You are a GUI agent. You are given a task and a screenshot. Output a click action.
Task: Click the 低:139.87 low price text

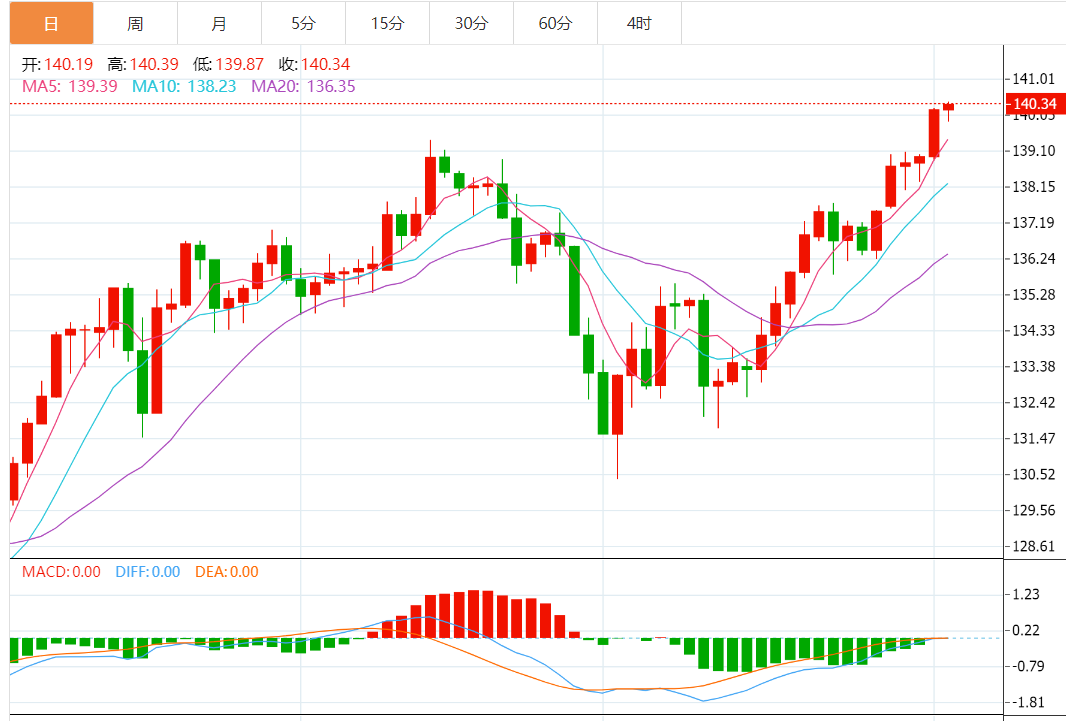pyautogui.click(x=228, y=65)
